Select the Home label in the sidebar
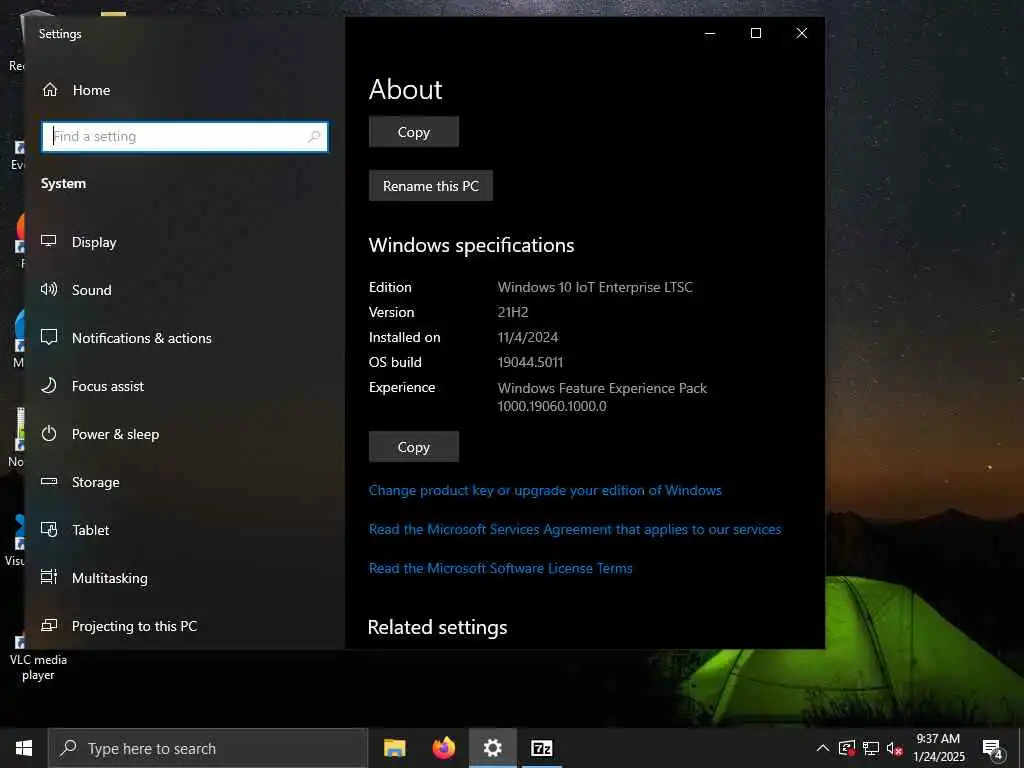This screenshot has height=768, width=1024. coord(91,90)
